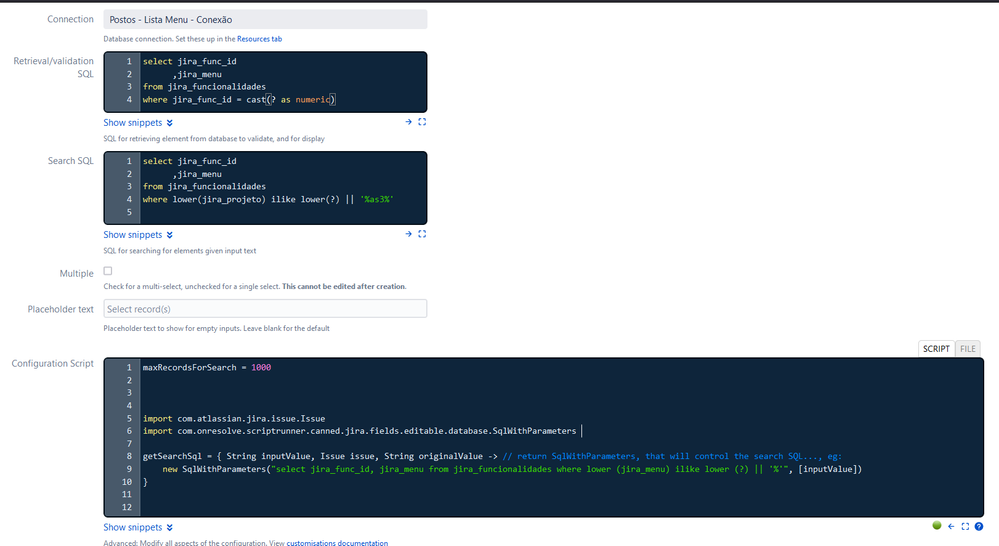The height and width of the screenshot is (546, 999).
Task: Click 'from jira_funcionalidades' line in Retrieval SQL editor
Action: pyautogui.click(x=204, y=87)
